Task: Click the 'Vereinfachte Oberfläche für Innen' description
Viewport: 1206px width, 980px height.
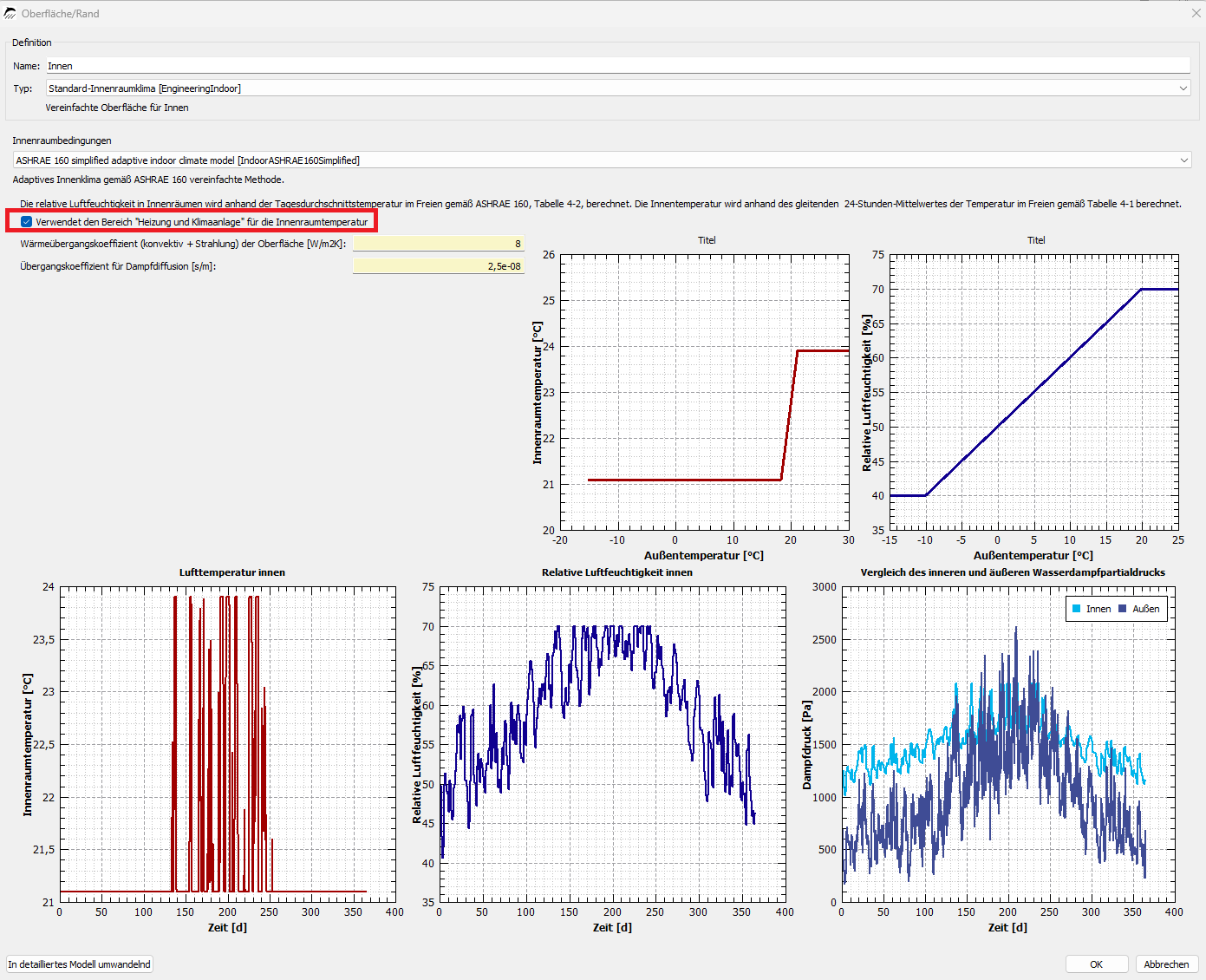Action: click(x=117, y=108)
